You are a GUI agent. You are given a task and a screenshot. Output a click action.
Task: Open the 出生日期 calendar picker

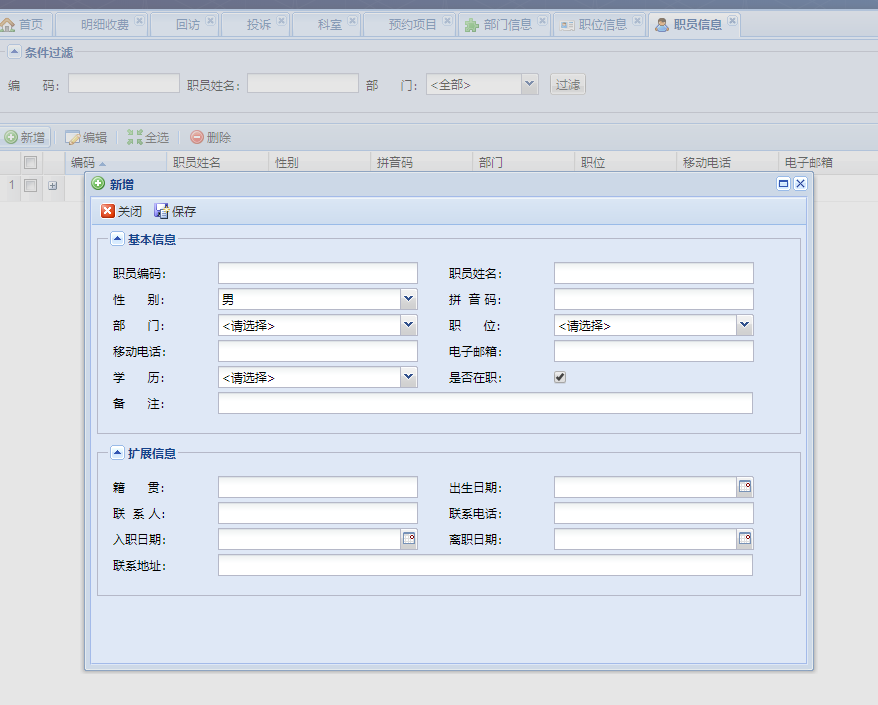click(745, 487)
